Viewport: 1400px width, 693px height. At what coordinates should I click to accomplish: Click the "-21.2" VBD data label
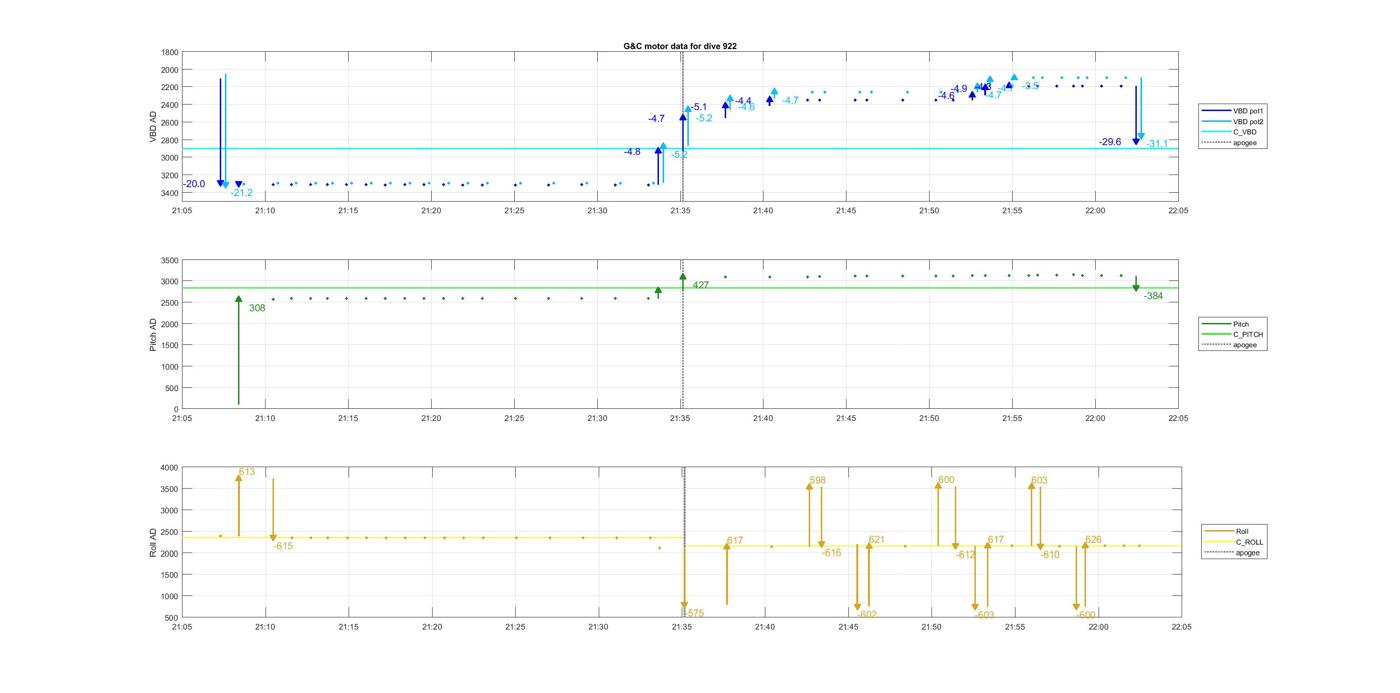point(242,193)
